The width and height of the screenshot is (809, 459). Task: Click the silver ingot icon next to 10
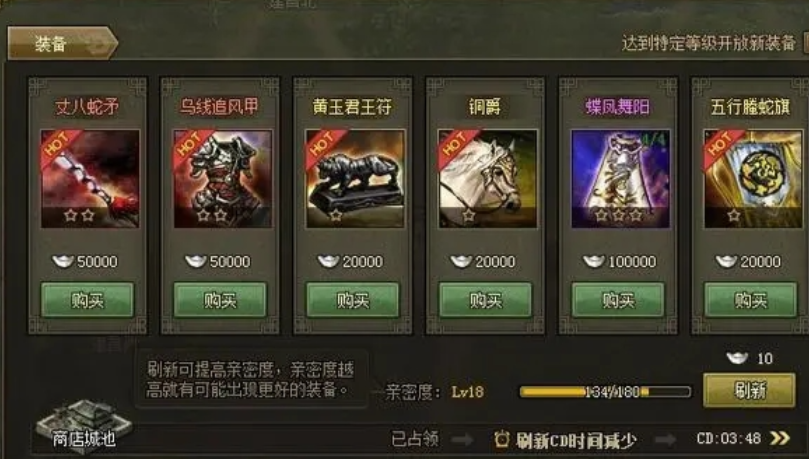737,357
